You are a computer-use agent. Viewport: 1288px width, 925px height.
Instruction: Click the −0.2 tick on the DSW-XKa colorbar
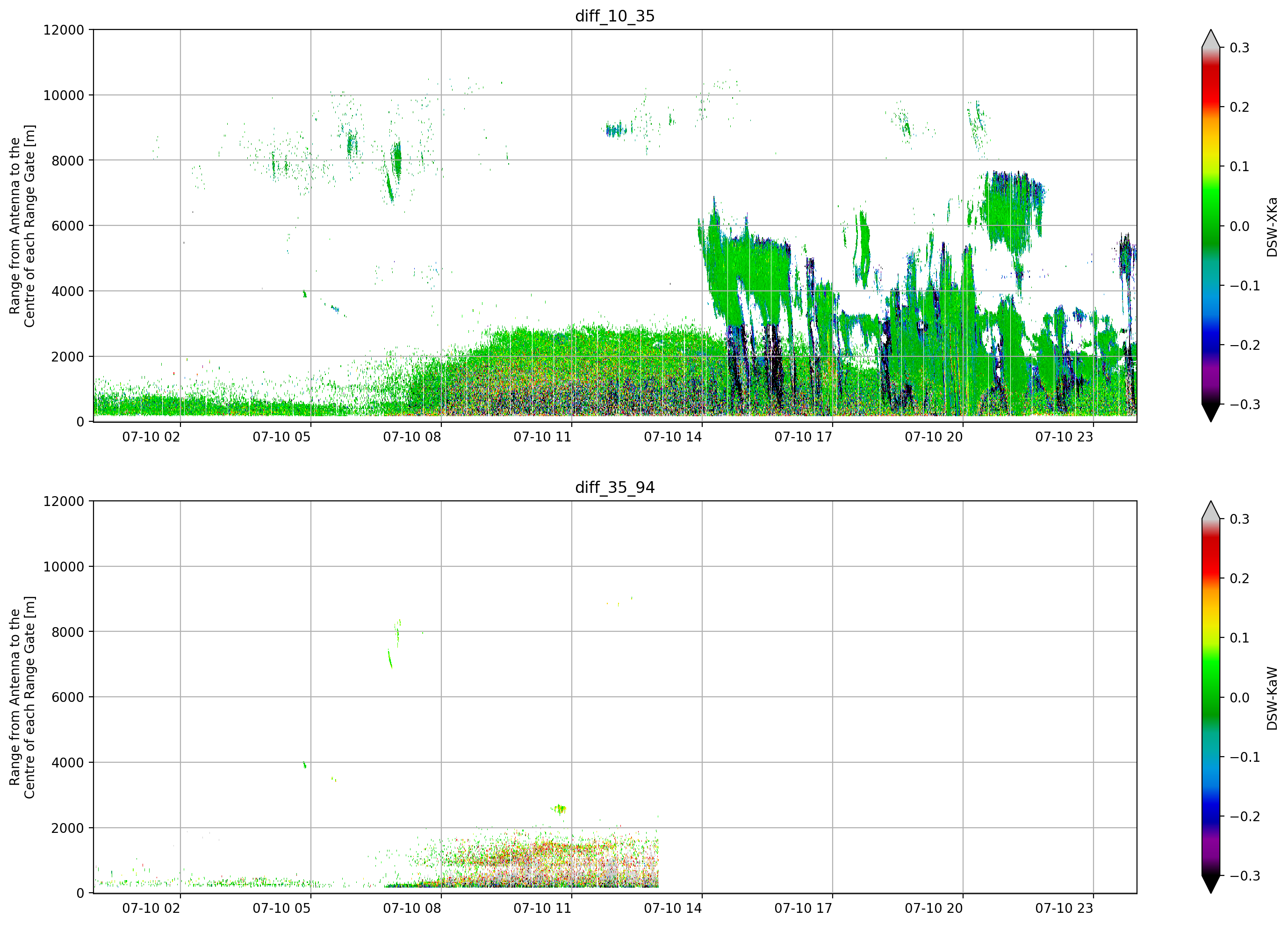tap(1245, 346)
